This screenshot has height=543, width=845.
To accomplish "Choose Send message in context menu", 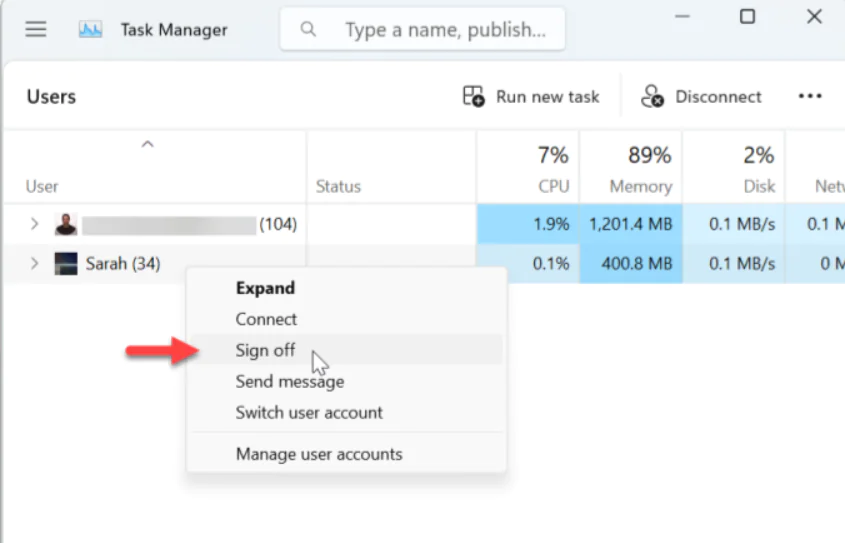I will (289, 381).
